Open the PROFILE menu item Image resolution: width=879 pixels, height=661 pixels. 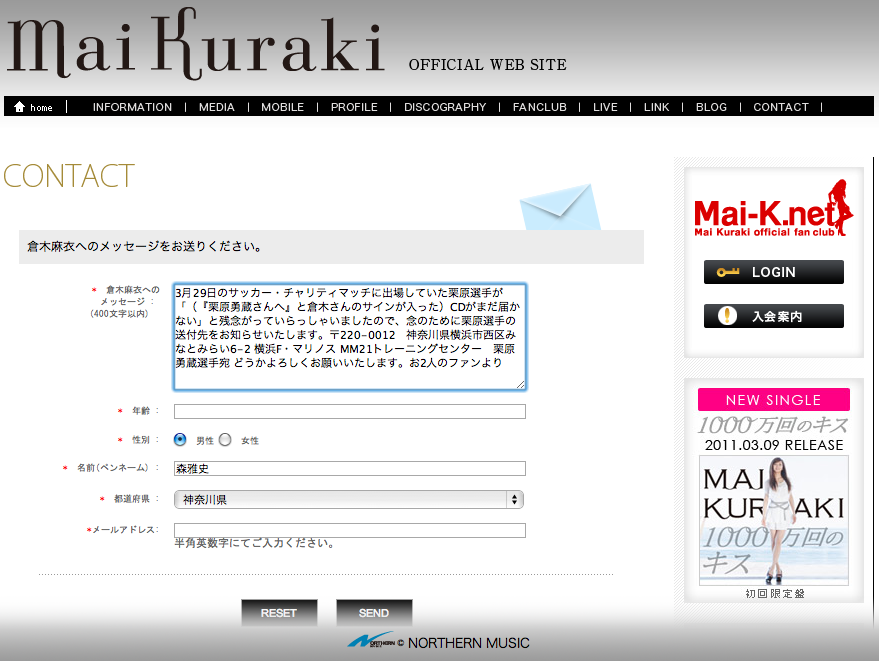[x=354, y=107]
